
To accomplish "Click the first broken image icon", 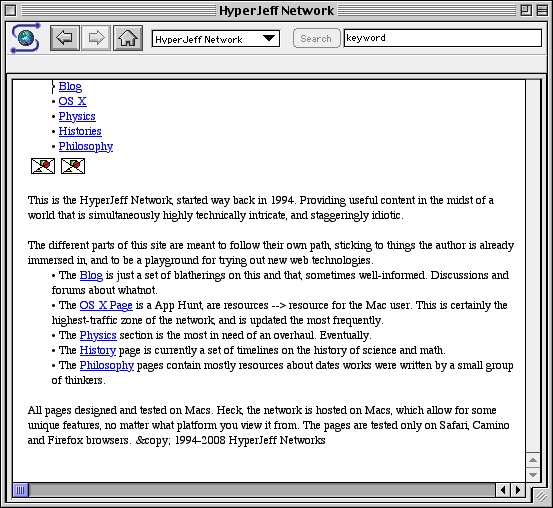I will pyautogui.click(x=43, y=166).
